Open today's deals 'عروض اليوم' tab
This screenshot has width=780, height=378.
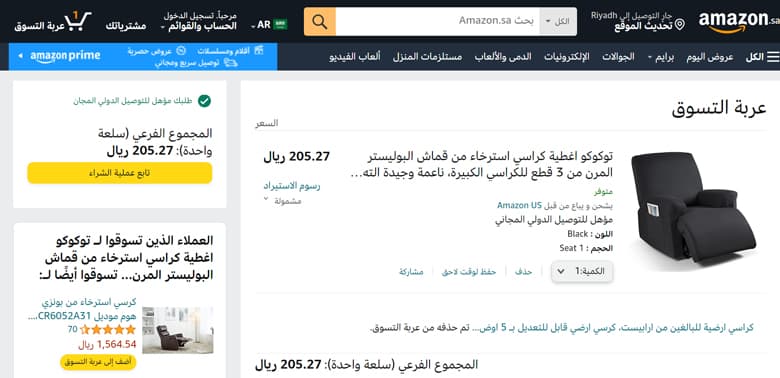(710, 57)
